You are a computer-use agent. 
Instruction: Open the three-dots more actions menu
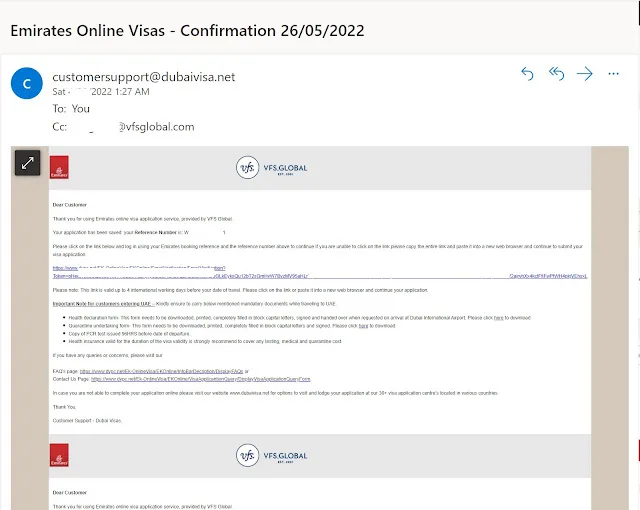pyautogui.click(x=613, y=74)
